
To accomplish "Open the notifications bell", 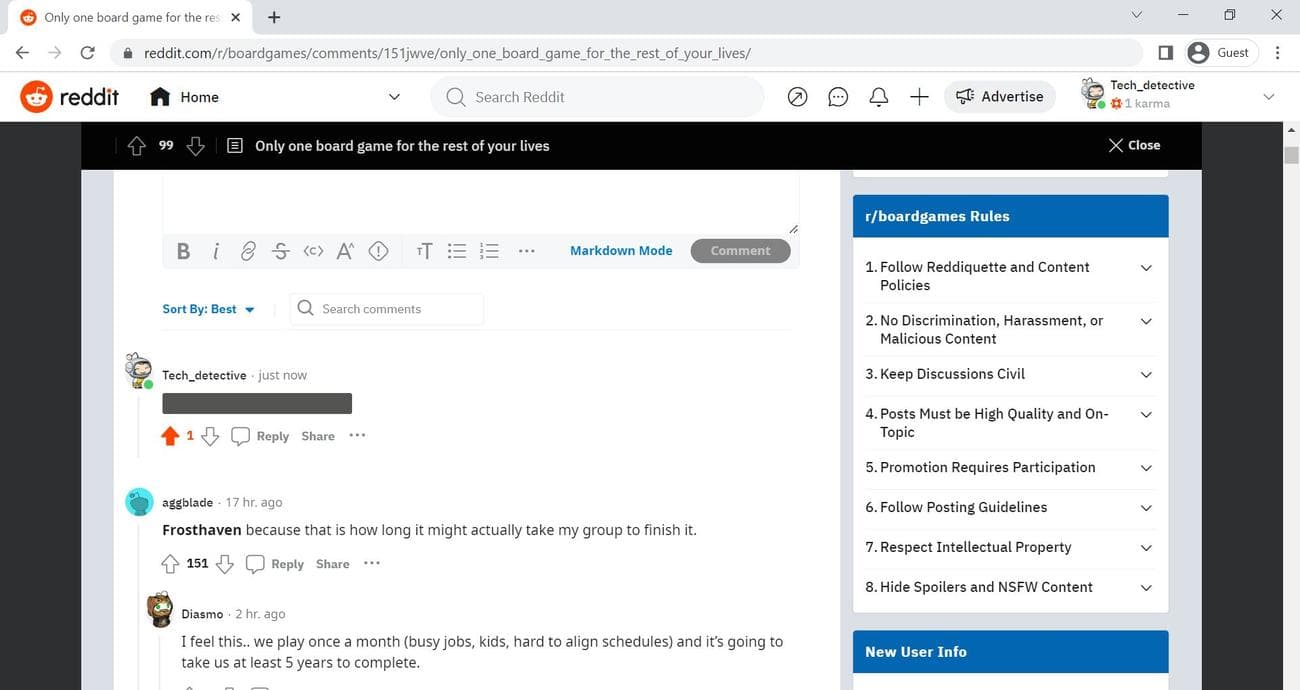I will click(879, 97).
